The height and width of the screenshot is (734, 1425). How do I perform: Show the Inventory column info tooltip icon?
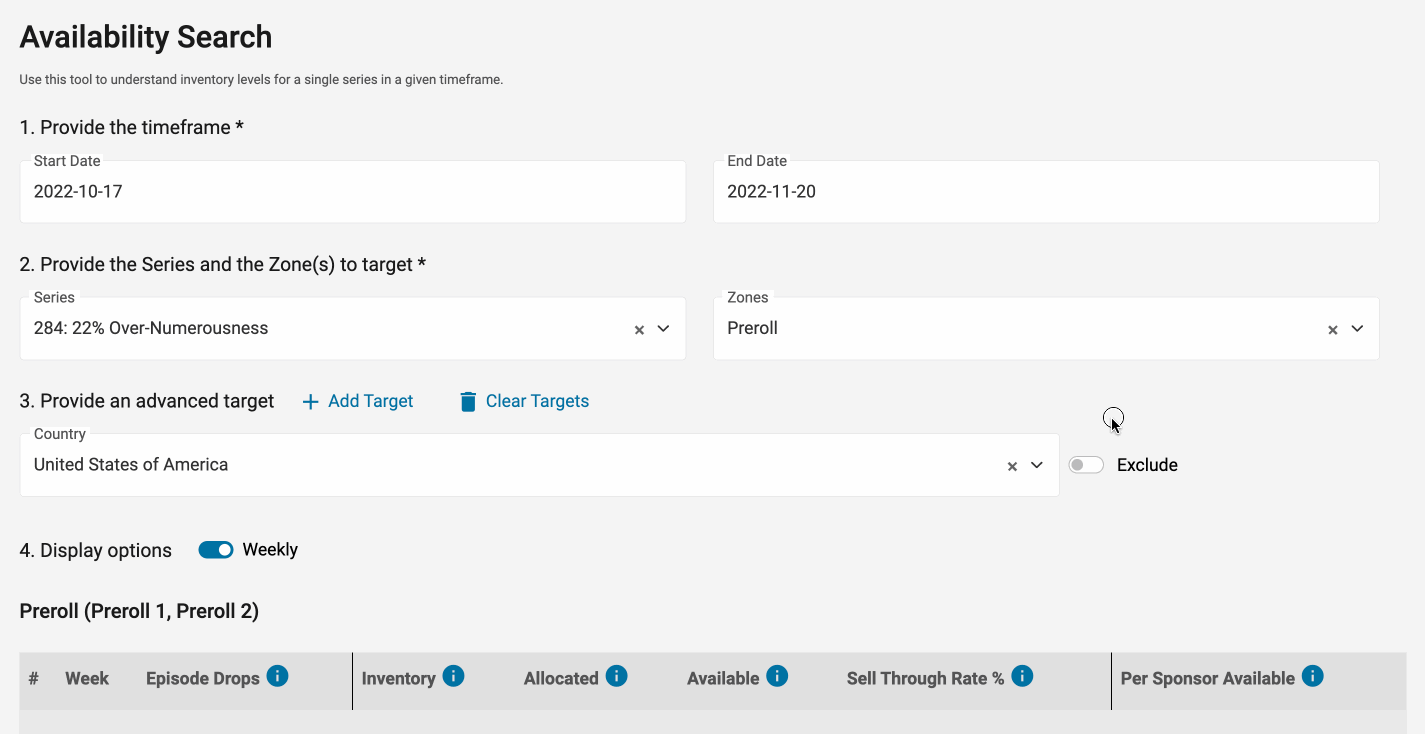pyautogui.click(x=453, y=676)
